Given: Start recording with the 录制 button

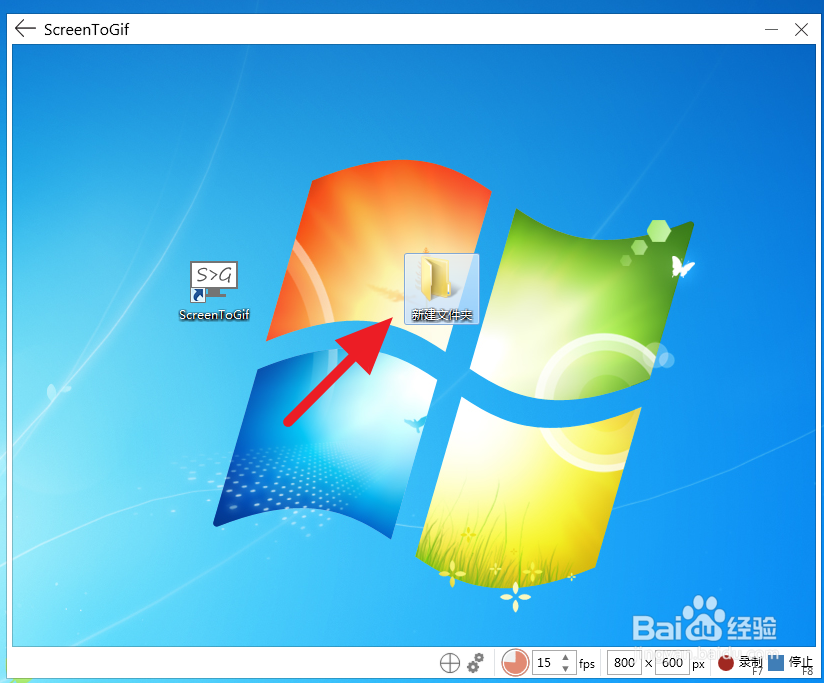Looking at the screenshot, I should 740,664.
